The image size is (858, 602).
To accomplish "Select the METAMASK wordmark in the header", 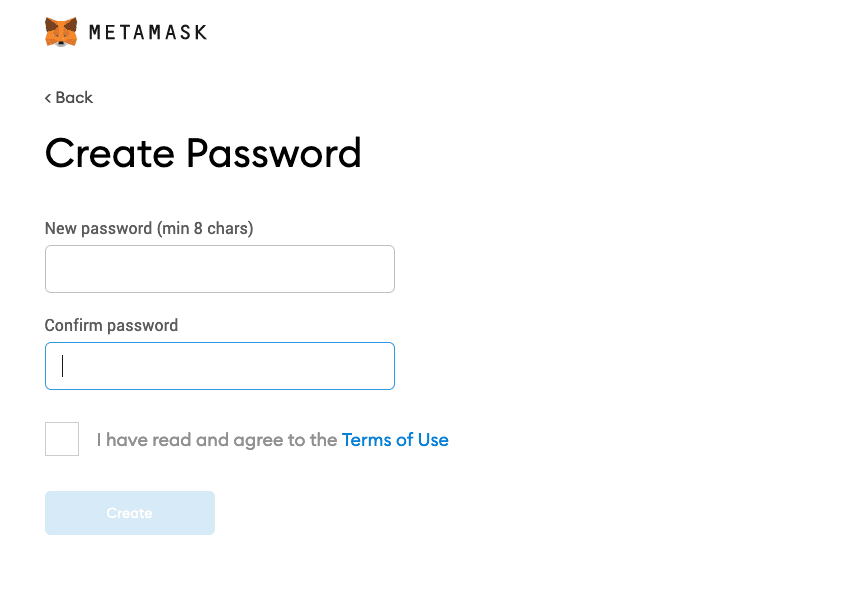I will pyautogui.click(x=147, y=31).
